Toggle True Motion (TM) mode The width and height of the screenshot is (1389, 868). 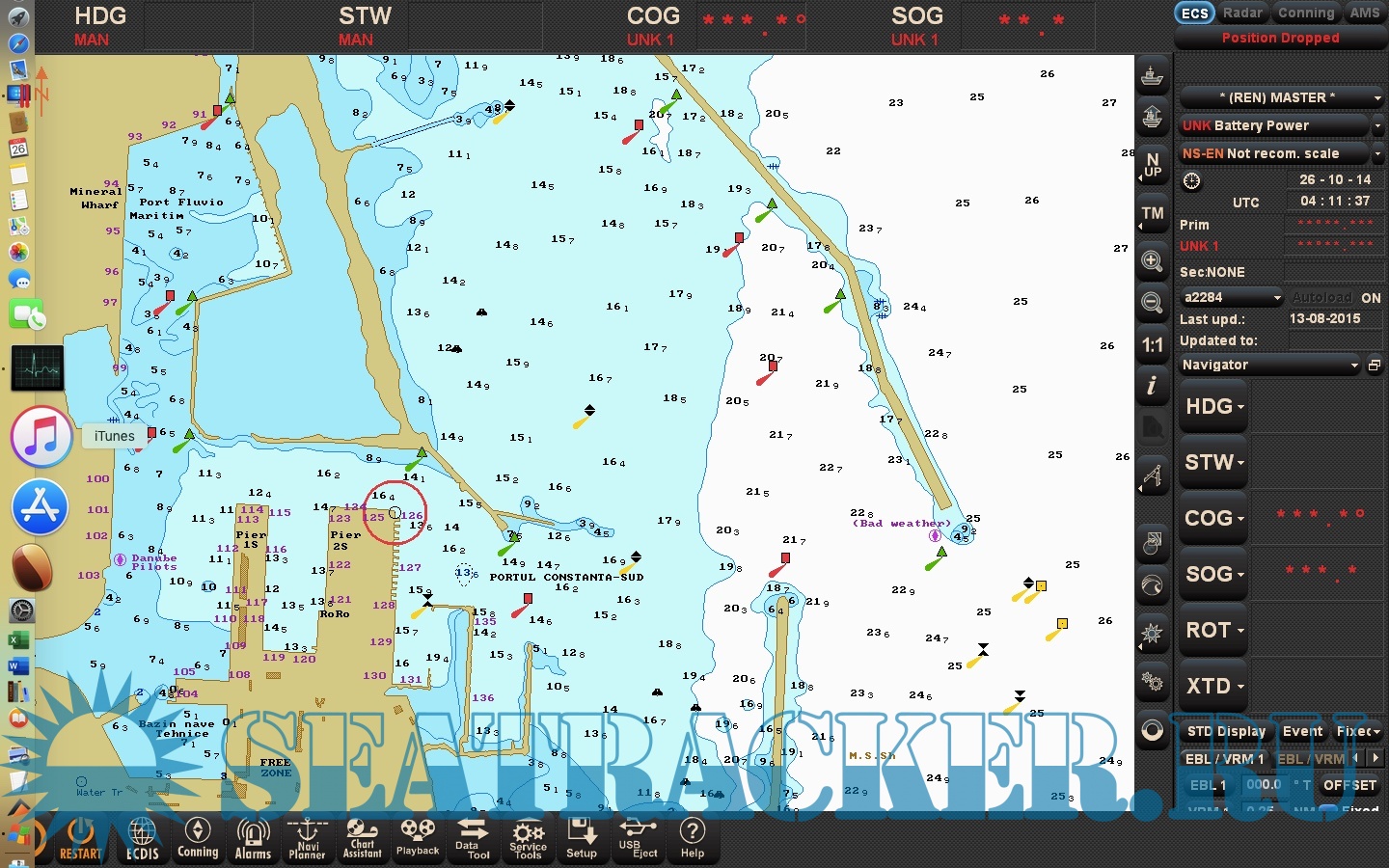1152,215
